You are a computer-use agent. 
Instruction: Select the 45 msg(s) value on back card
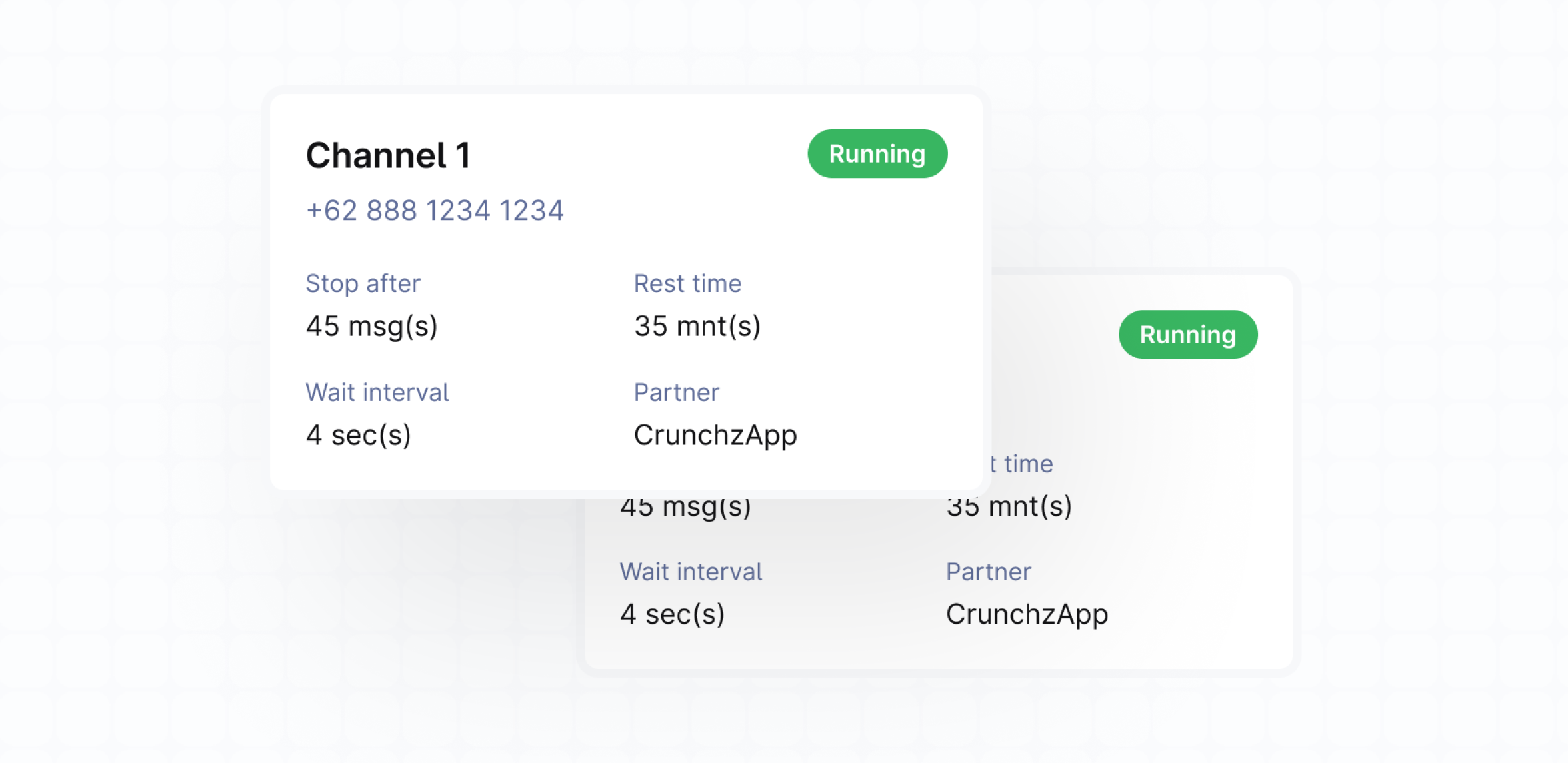tap(685, 510)
